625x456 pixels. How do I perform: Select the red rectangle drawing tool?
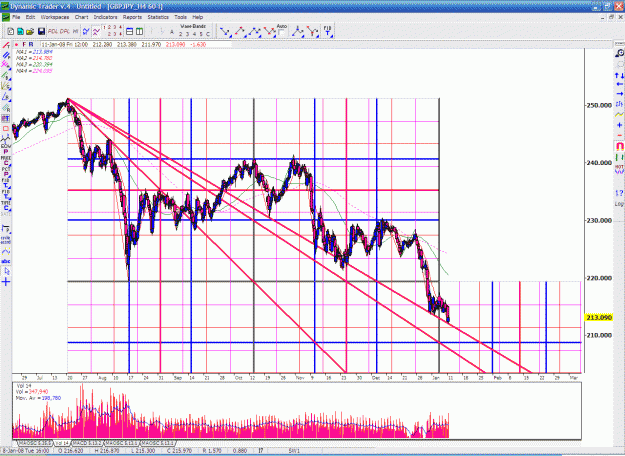6,129
